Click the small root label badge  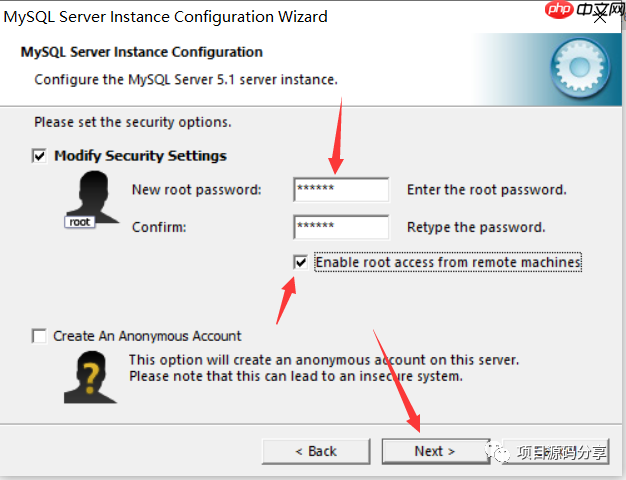(80, 222)
